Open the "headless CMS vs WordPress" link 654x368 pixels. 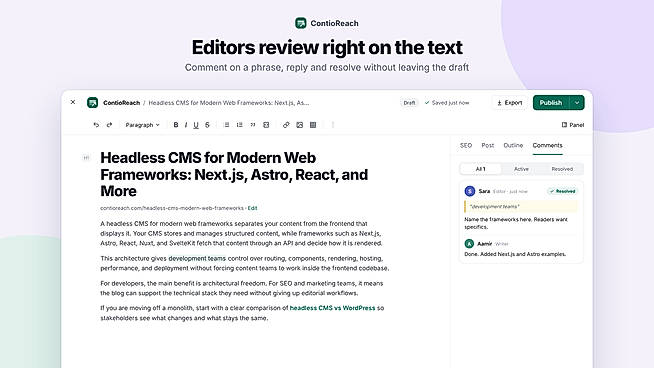click(x=332, y=308)
